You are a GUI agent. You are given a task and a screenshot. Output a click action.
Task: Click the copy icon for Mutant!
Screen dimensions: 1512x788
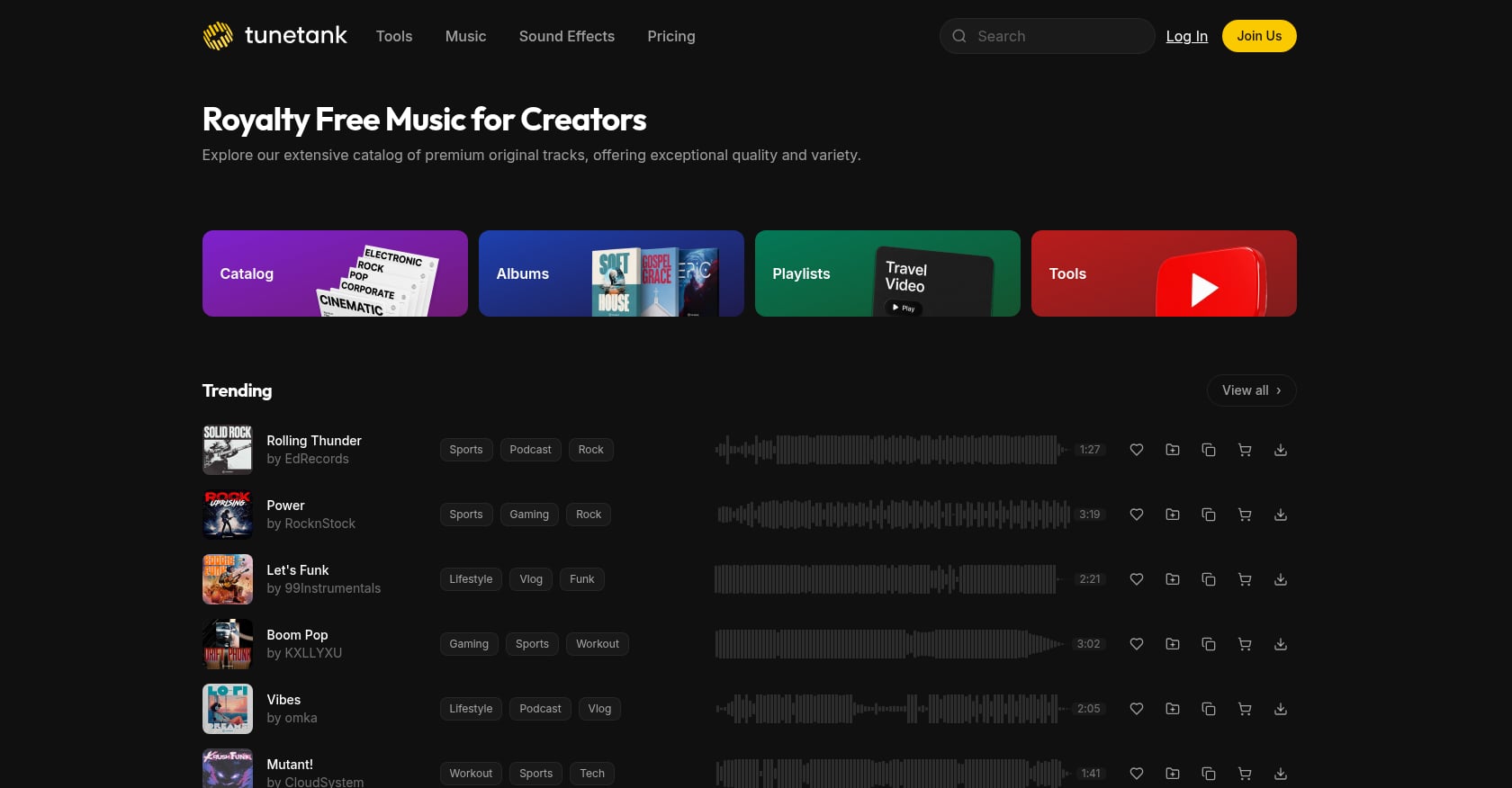pos(1209,774)
